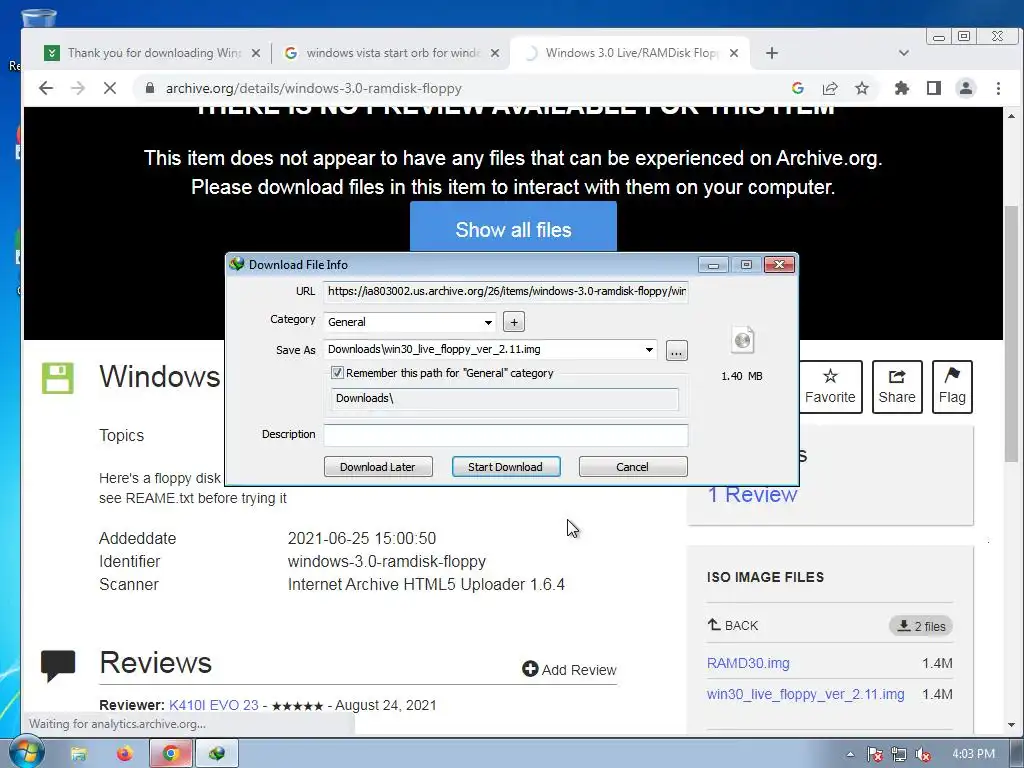Click the Recycle Bin desktop icon
Screen dimensions: 1024x768
(x=38, y=18)
